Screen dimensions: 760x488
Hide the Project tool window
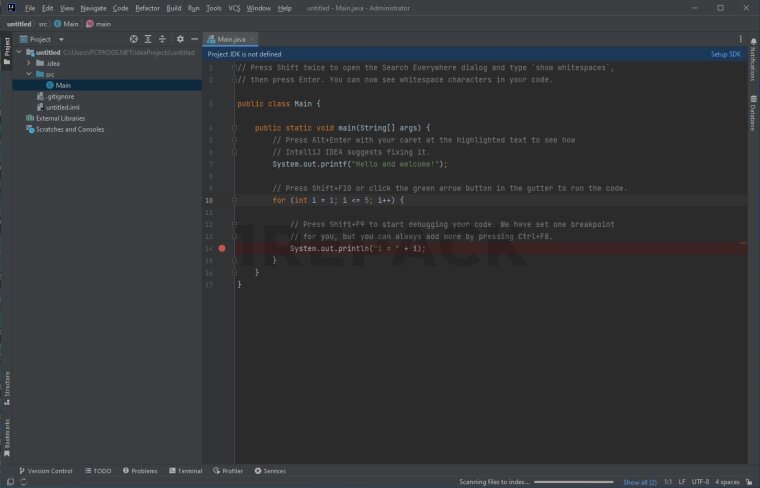(x=193, y=39)
